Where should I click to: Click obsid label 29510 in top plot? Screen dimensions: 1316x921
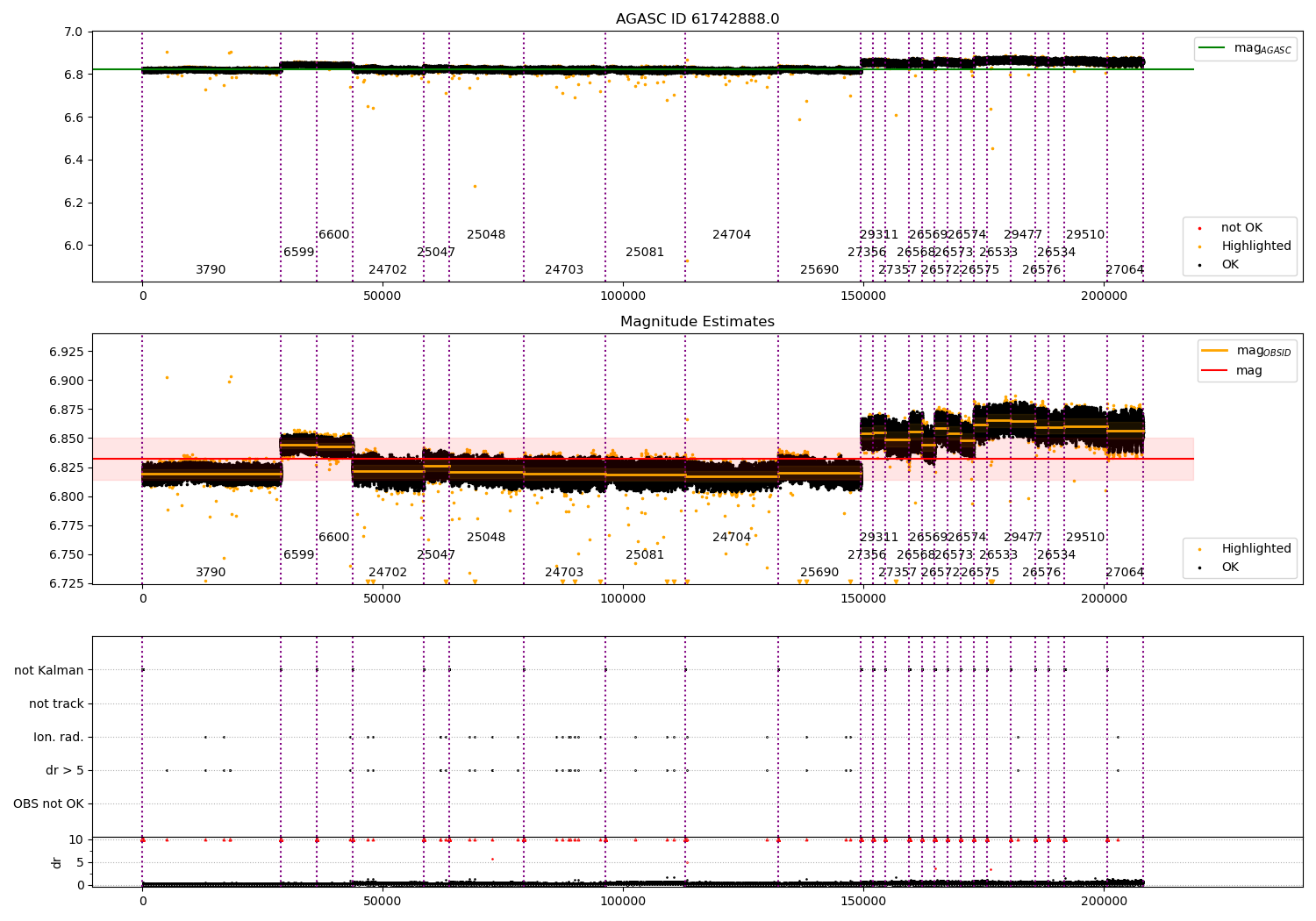pos(1085,235)
